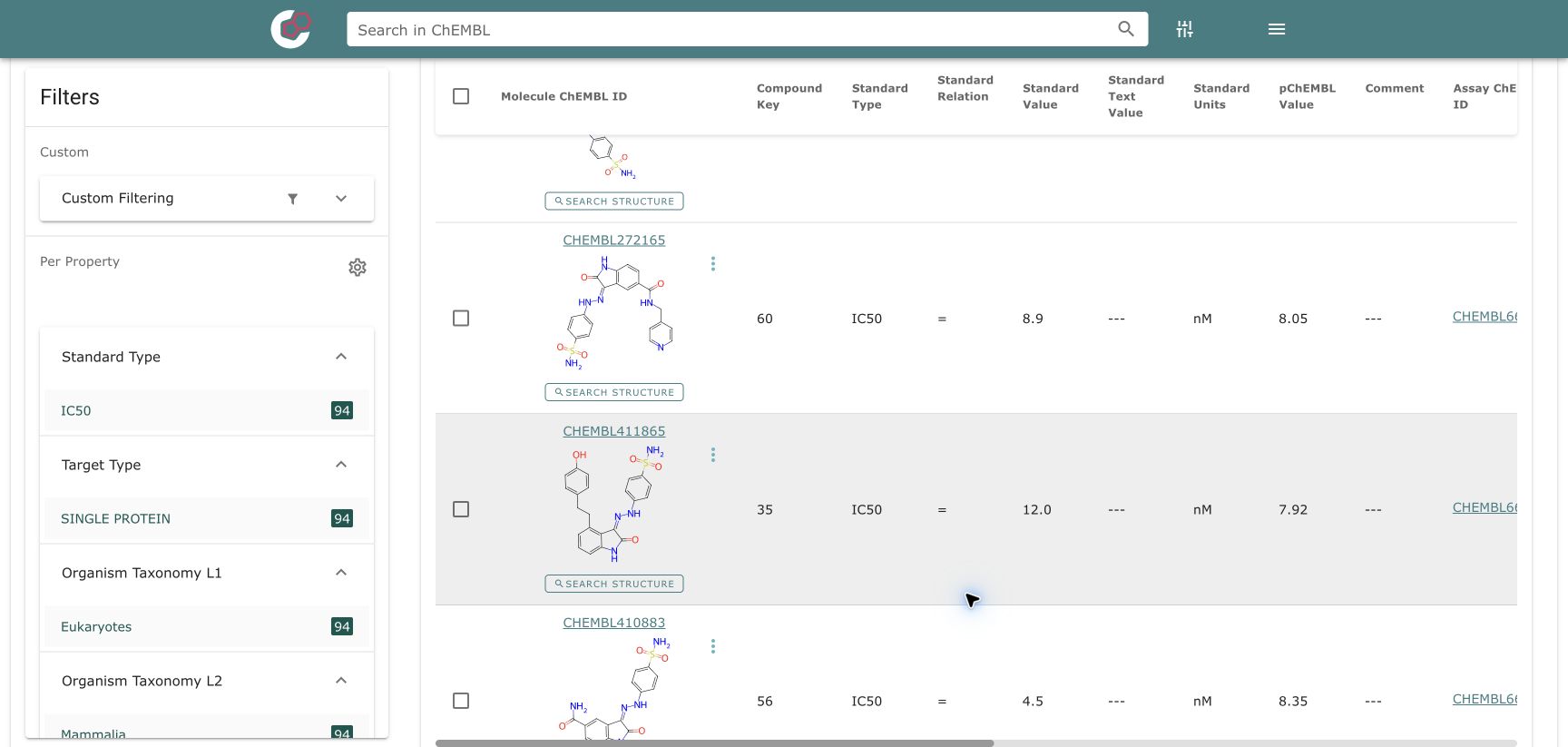Open Per Property settings gear
Image resolution: width=1568 pixels, height=747 pixels.
click(x=358, y=267)
